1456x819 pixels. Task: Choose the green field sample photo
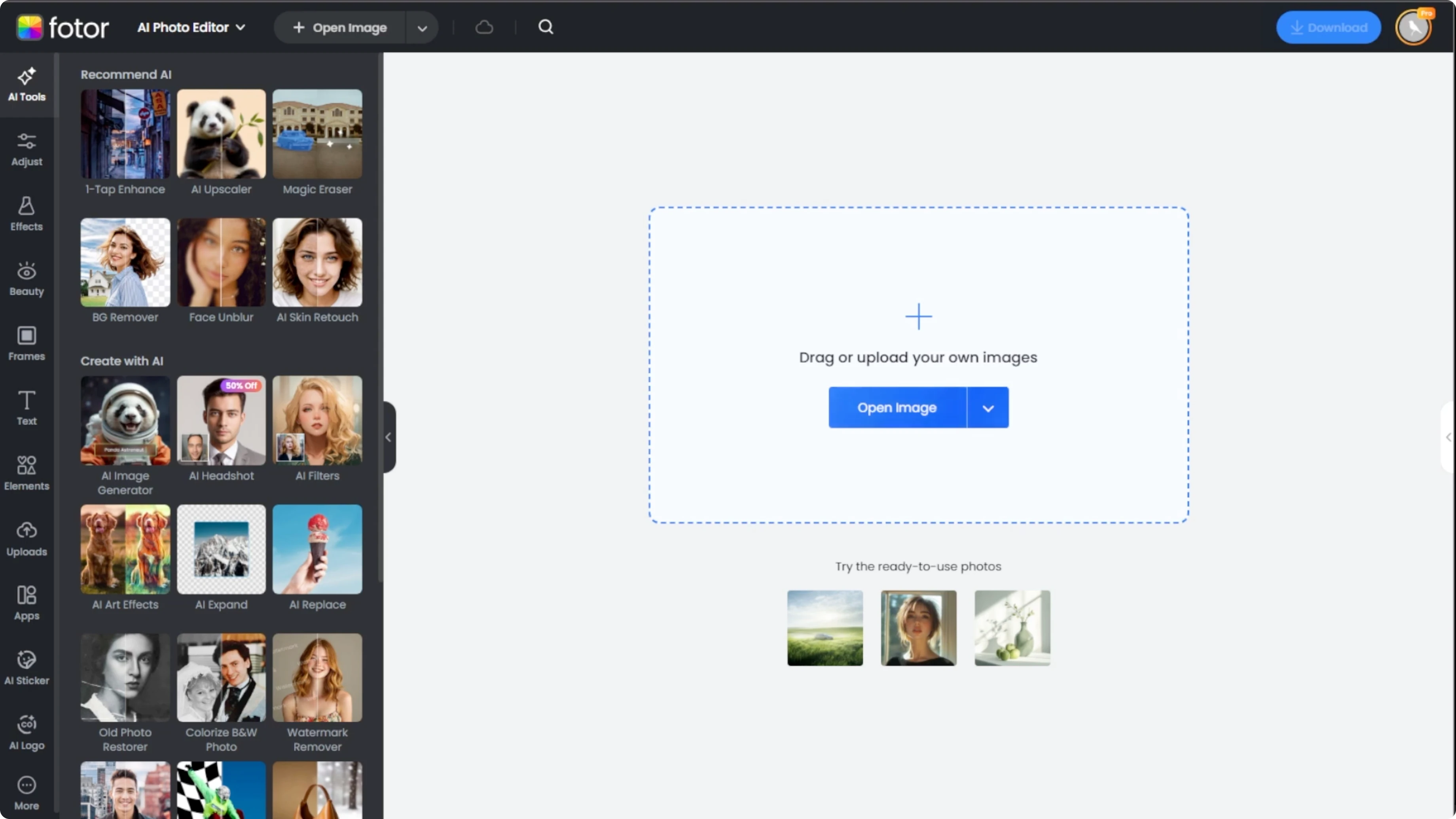pos(825,628)
